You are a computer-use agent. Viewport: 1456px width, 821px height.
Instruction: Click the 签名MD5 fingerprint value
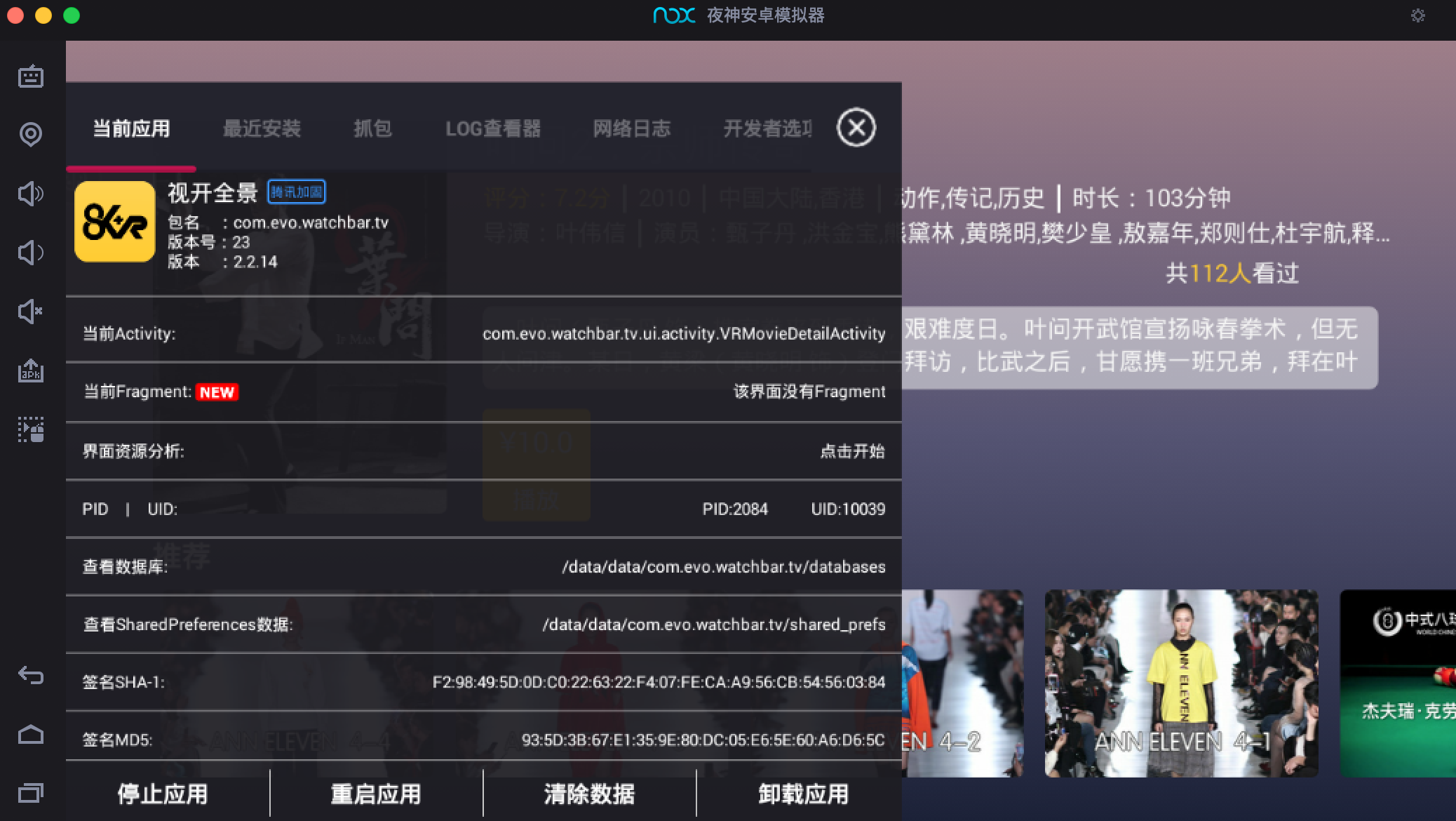[703, 740]
